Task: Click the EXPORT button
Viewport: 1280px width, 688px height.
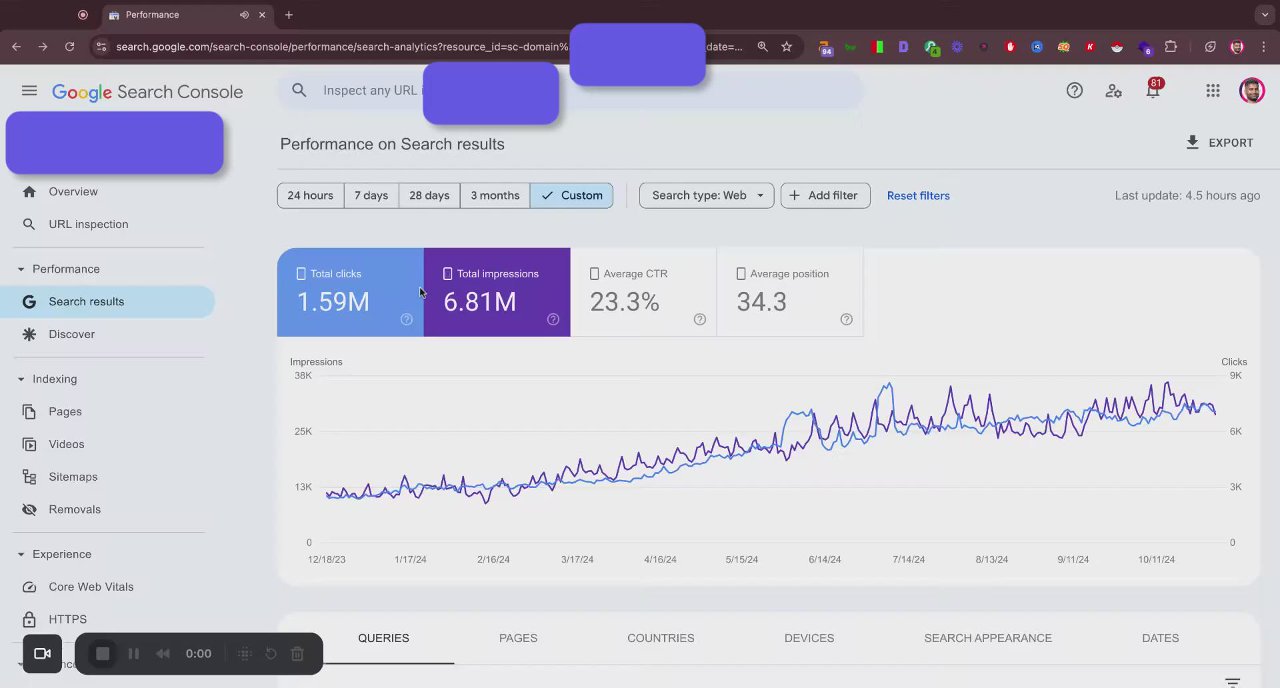Action: 1219,143
